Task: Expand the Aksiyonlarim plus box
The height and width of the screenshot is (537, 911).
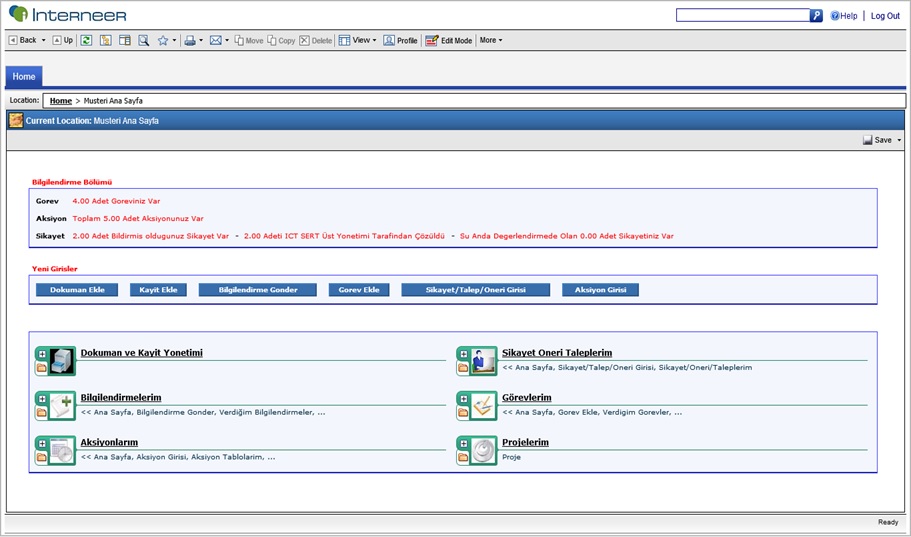Action: point(41,444)
